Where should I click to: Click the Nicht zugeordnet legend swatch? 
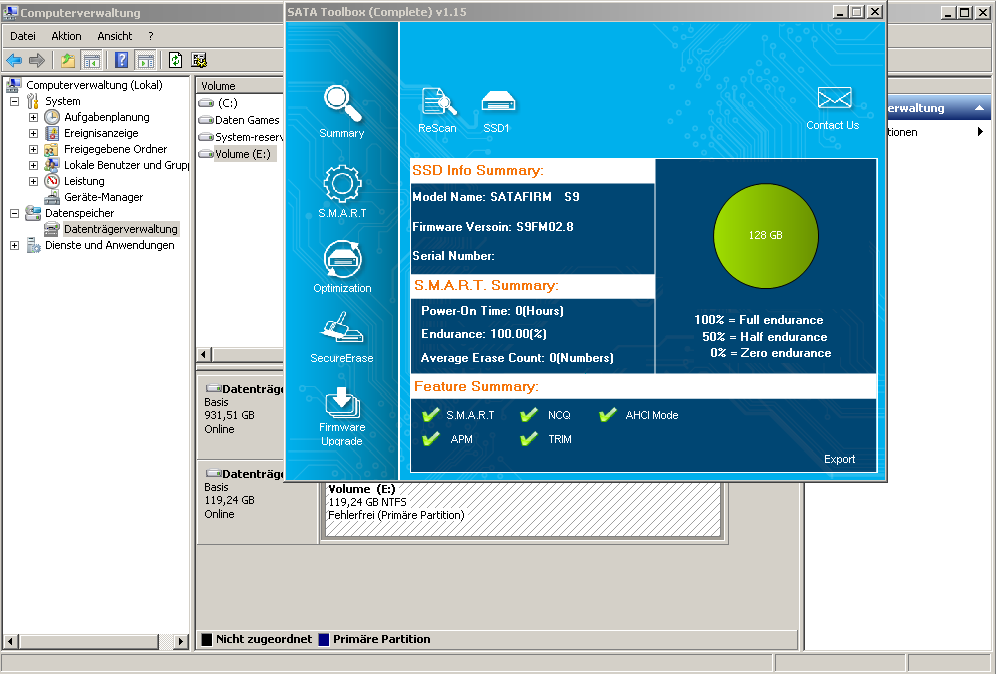206,640
